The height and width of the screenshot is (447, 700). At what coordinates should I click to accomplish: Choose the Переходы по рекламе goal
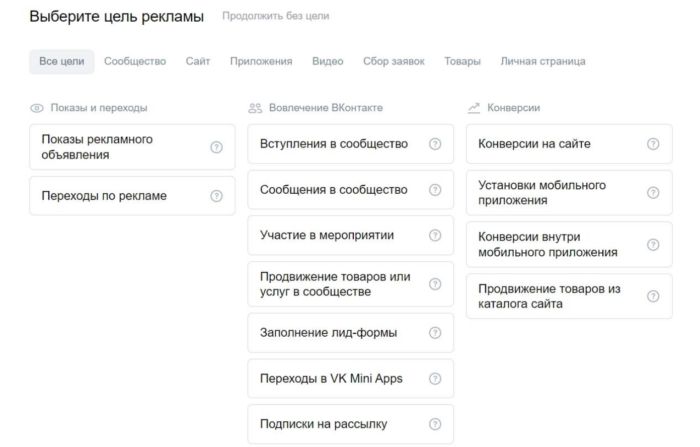pos(132,196)
